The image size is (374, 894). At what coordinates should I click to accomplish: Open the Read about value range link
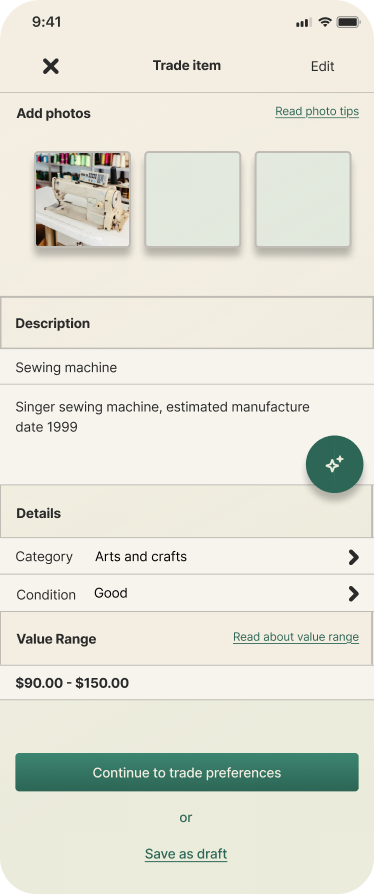click(x=296, y=637)
